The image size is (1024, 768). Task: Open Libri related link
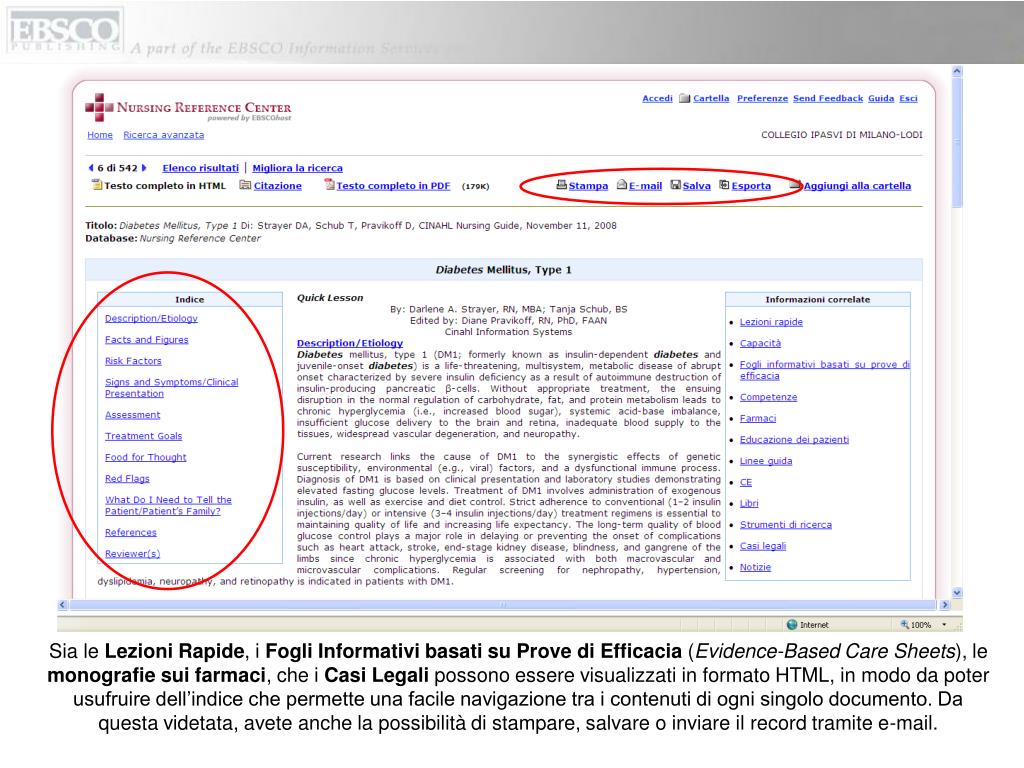(x=749, y=503)
